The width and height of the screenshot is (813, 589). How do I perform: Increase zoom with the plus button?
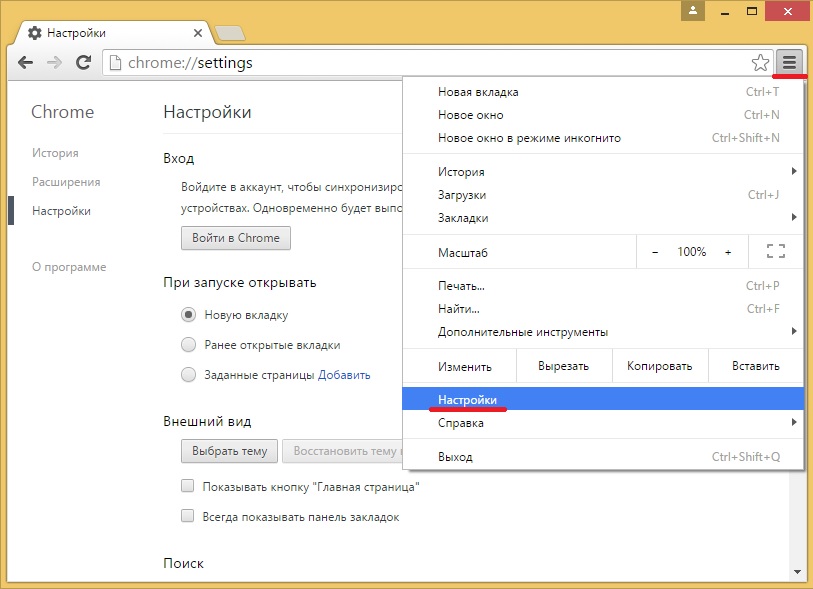point(728,252)
